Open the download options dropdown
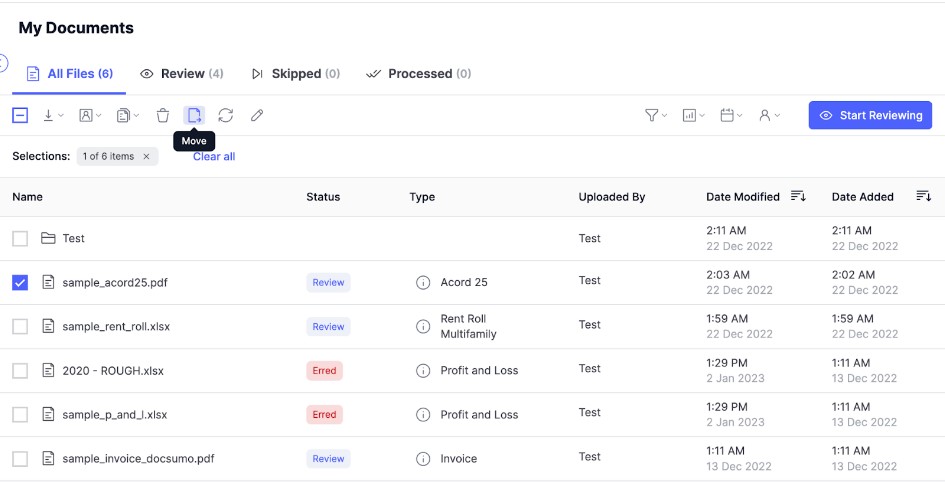 [53, 116]
